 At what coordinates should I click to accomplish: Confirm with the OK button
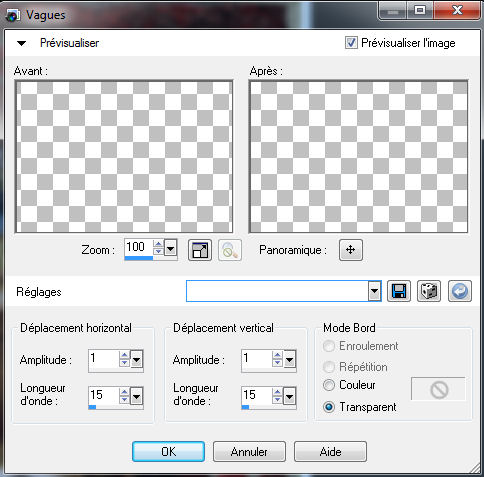pos(169,452)
